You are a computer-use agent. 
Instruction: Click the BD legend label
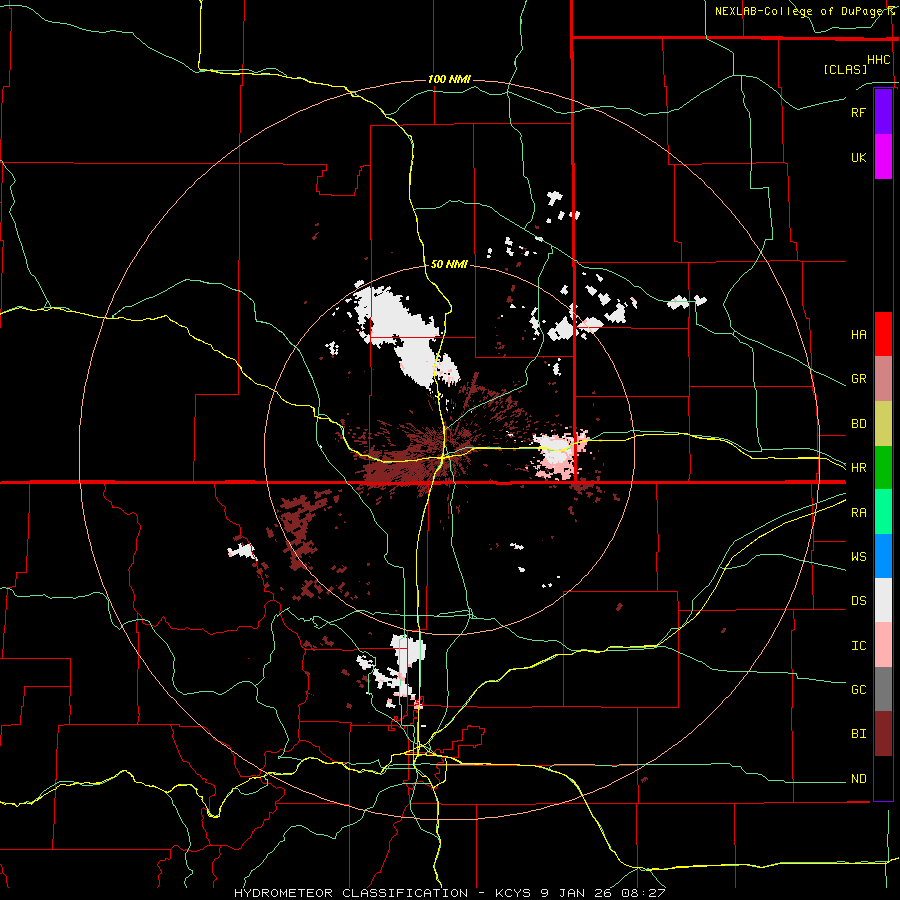pos(858,424)
